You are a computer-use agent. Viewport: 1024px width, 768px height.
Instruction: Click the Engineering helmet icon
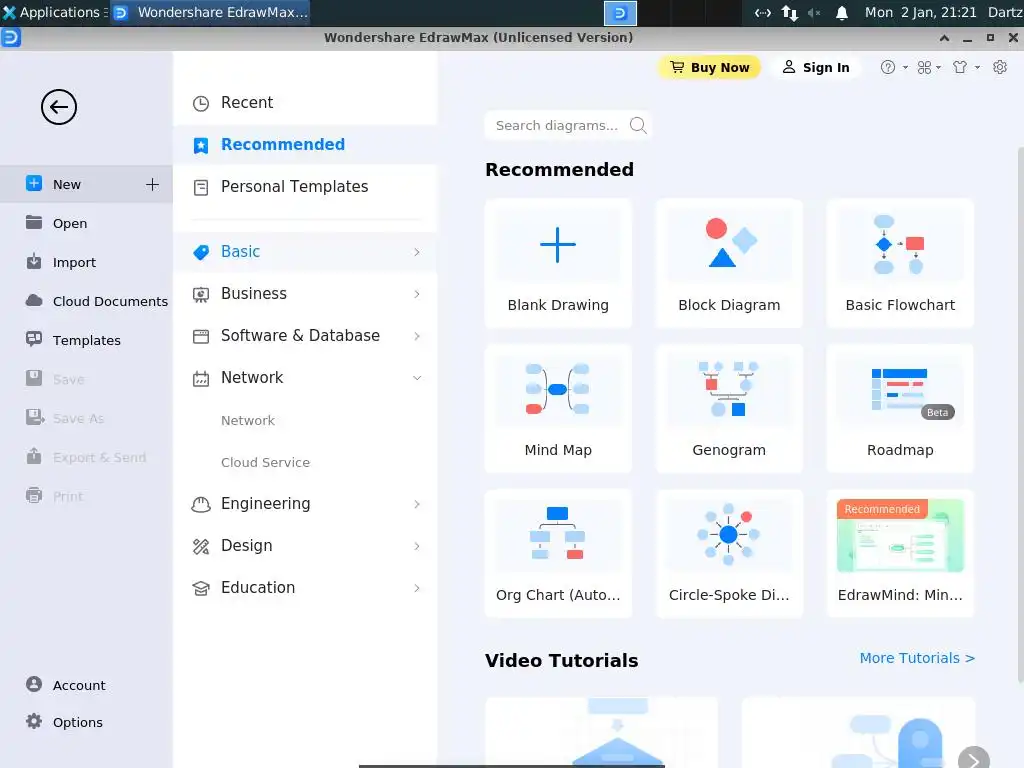point(201,504)
